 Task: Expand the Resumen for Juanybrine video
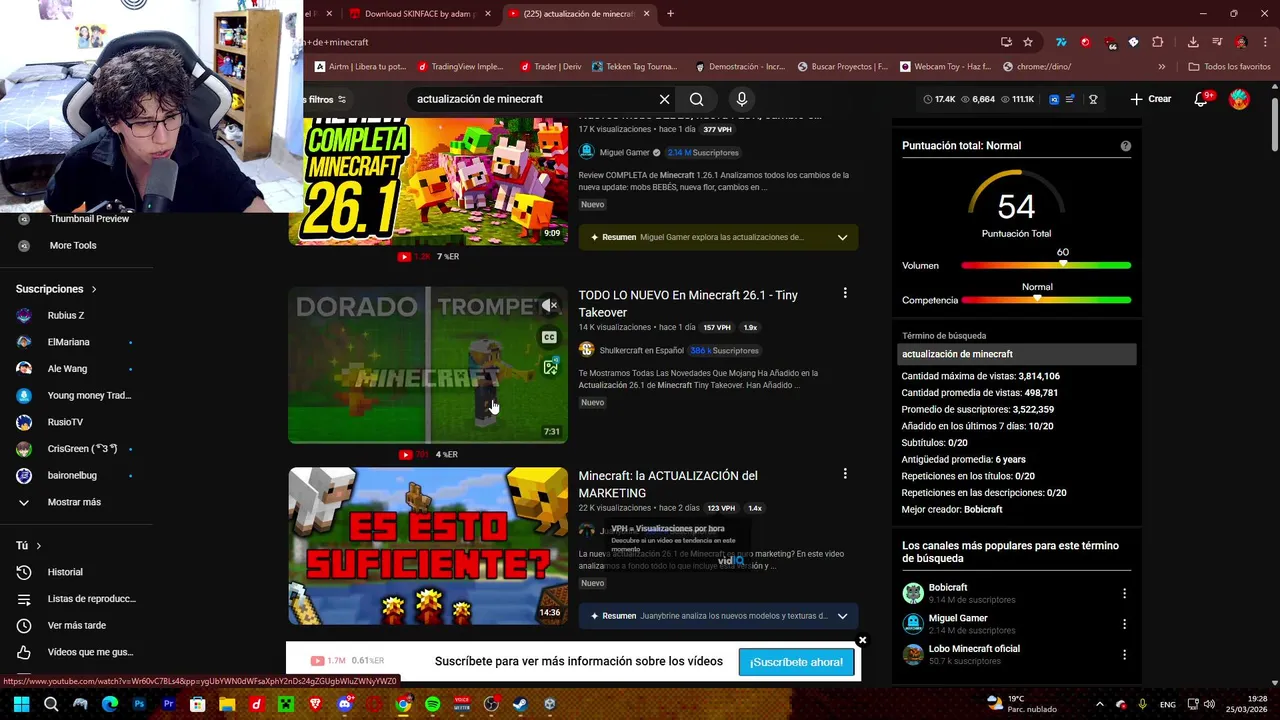click(x=842, y=616)
